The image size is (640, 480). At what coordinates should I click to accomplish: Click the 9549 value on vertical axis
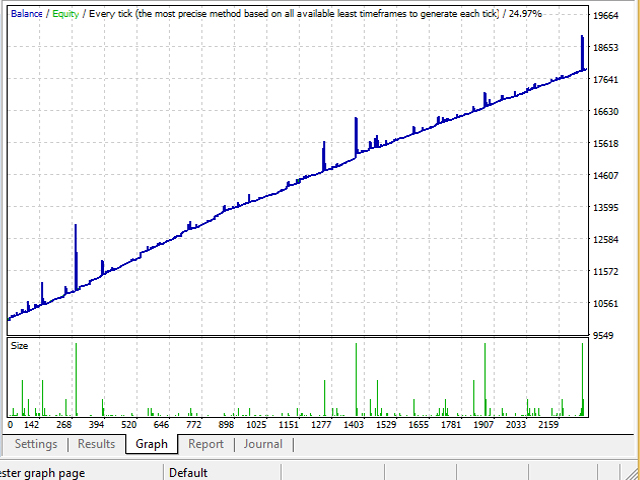click(603, 336)
